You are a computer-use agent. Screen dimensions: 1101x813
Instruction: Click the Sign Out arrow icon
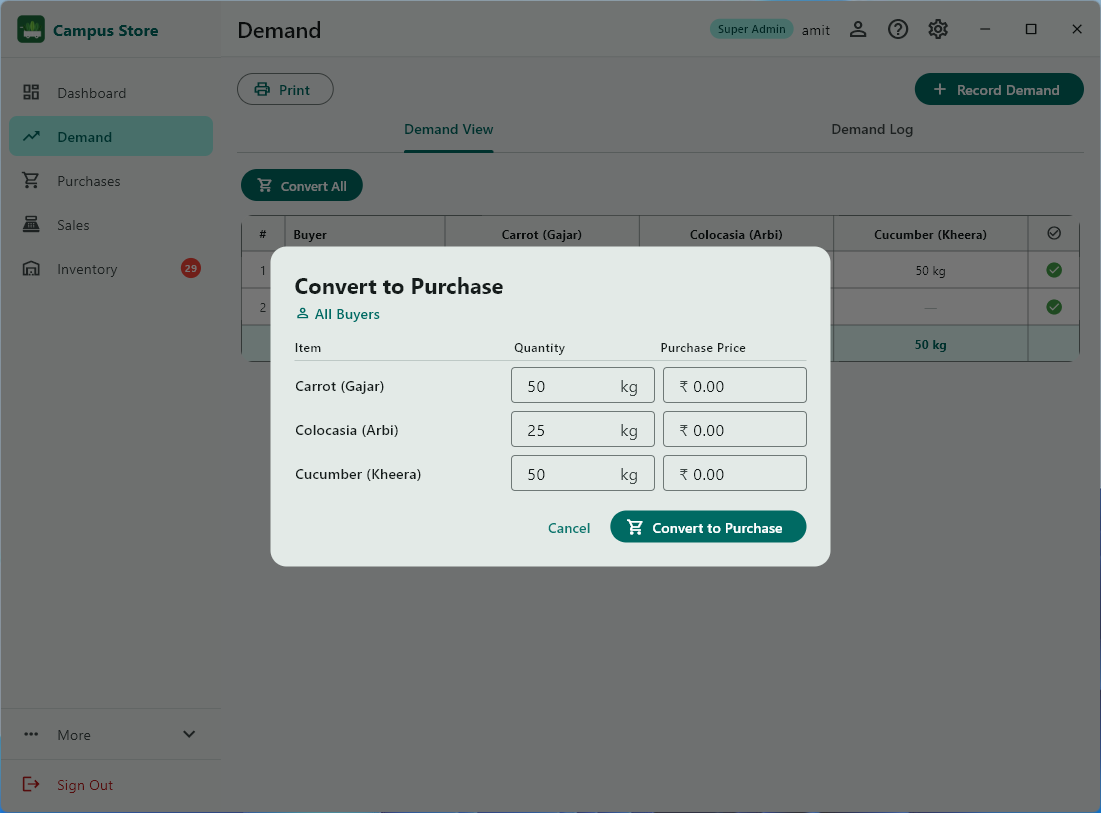31,784
